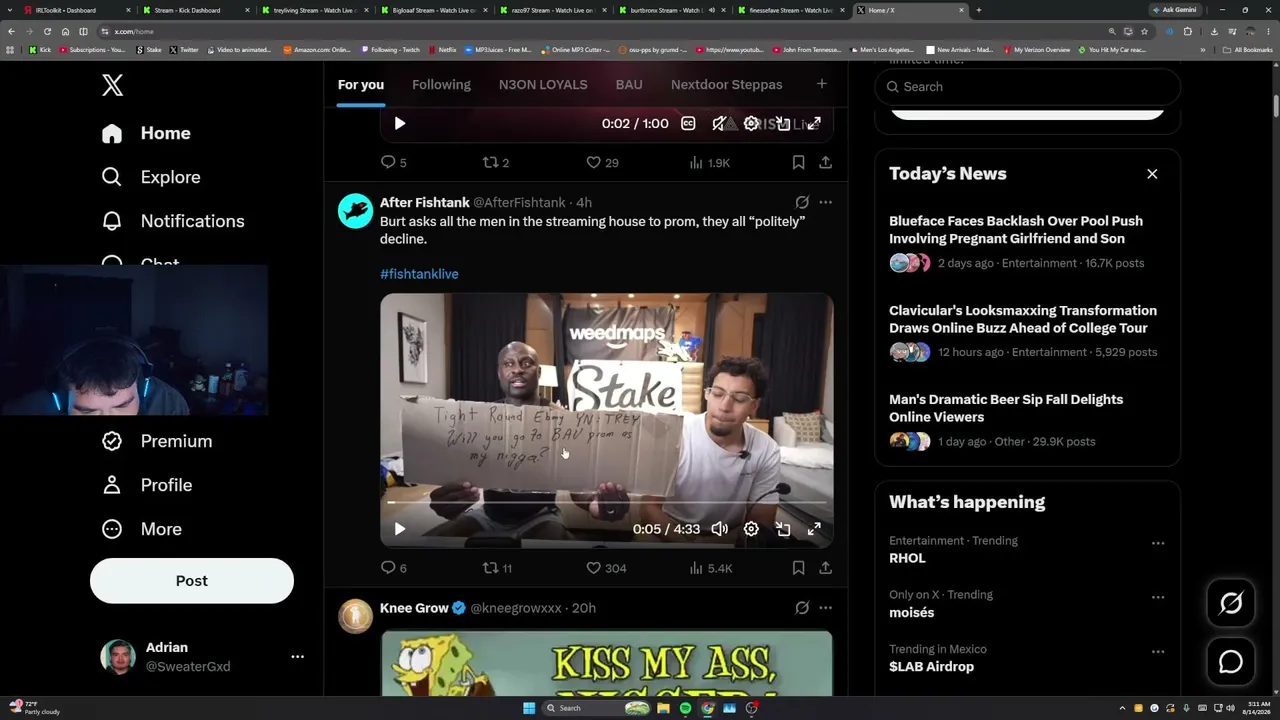Open account menu for Adrian @SweaterGxd

(x=202, y=657)
